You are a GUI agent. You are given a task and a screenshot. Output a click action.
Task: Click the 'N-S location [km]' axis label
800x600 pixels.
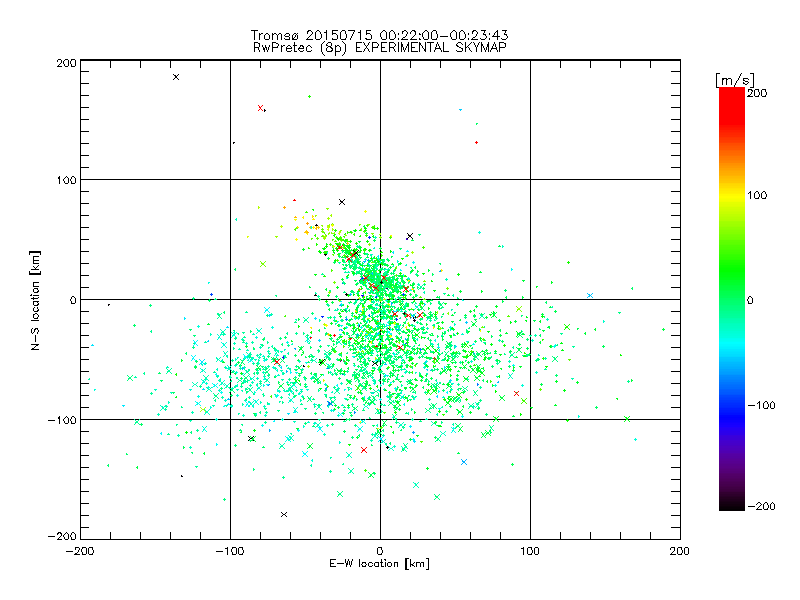click(x=35, y=300)
